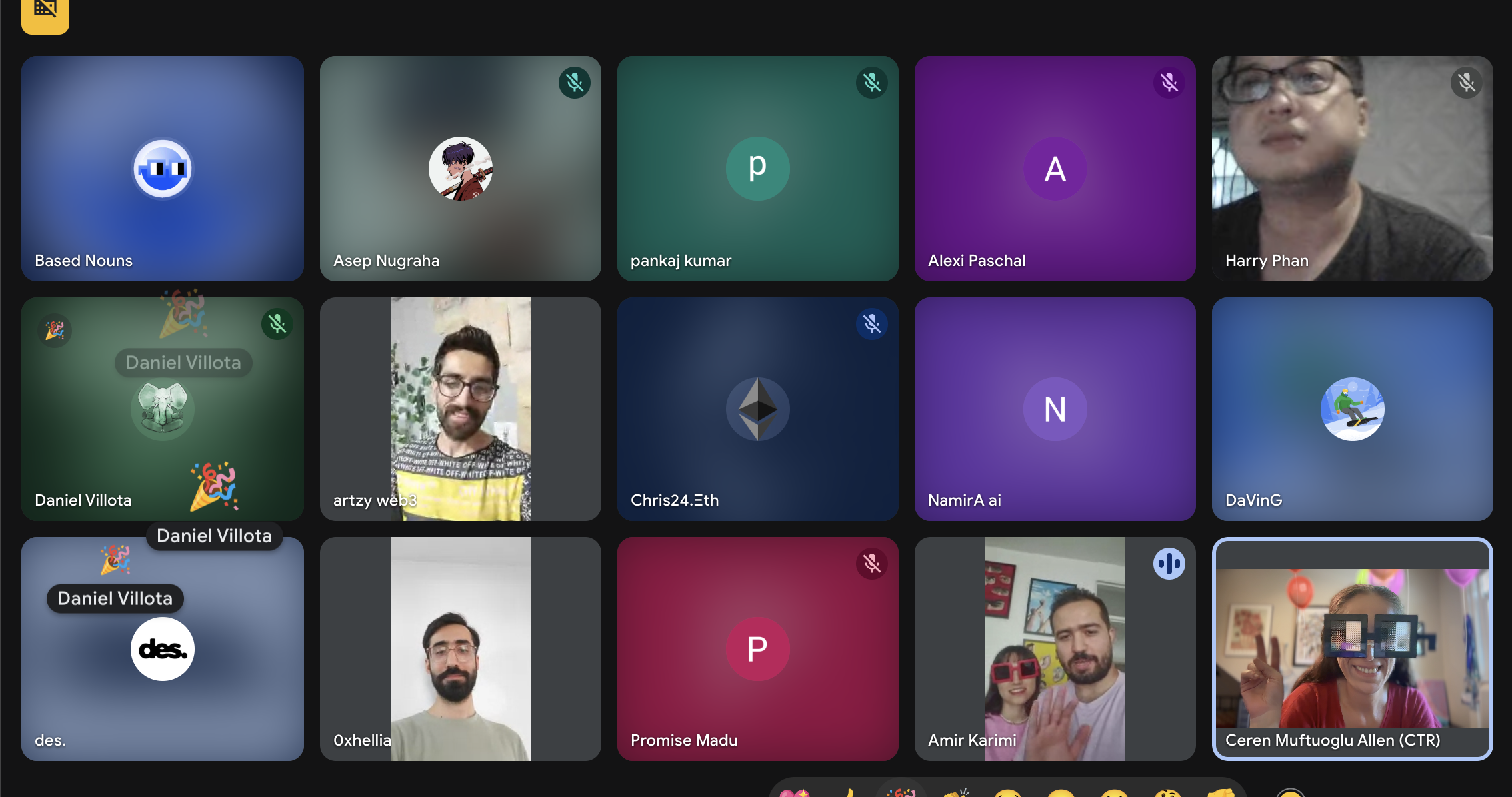Click the Ethereum logo avatar of Chris24.Ξth

tap(757, 409)
